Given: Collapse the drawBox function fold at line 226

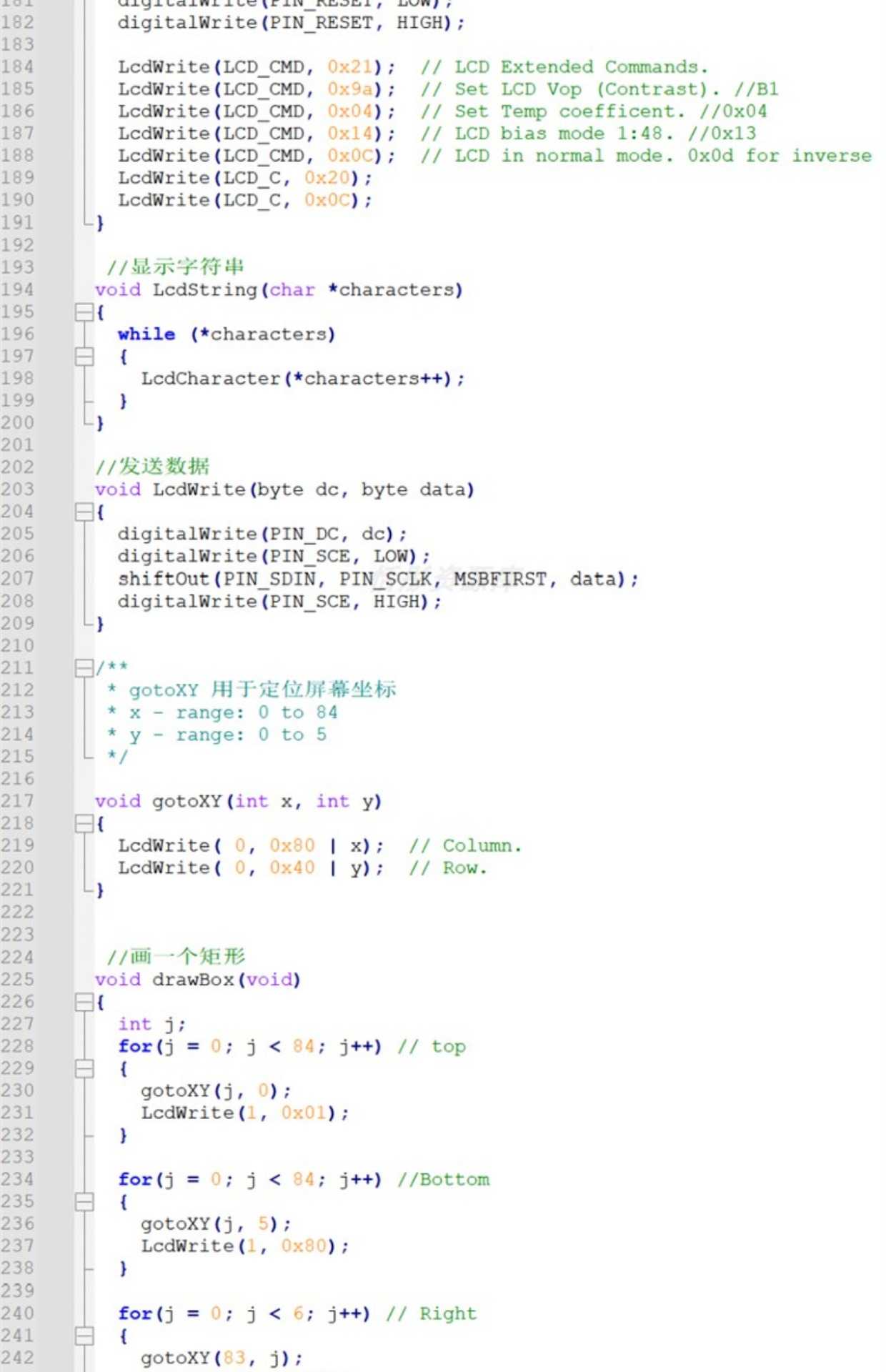Looking at the screenshot, I should point(84,1002).
